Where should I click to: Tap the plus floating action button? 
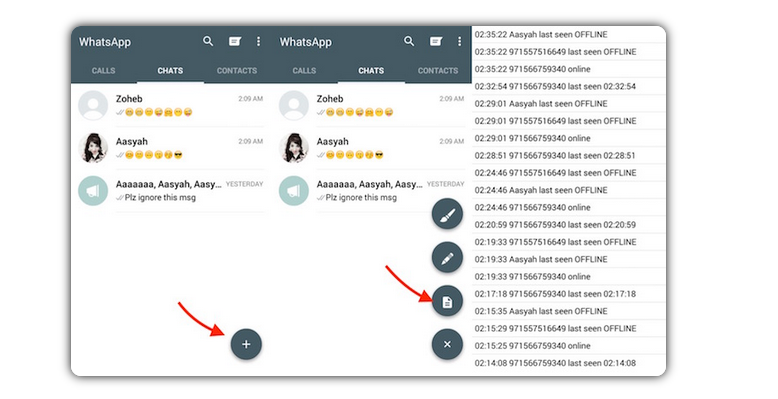[246, 344]
